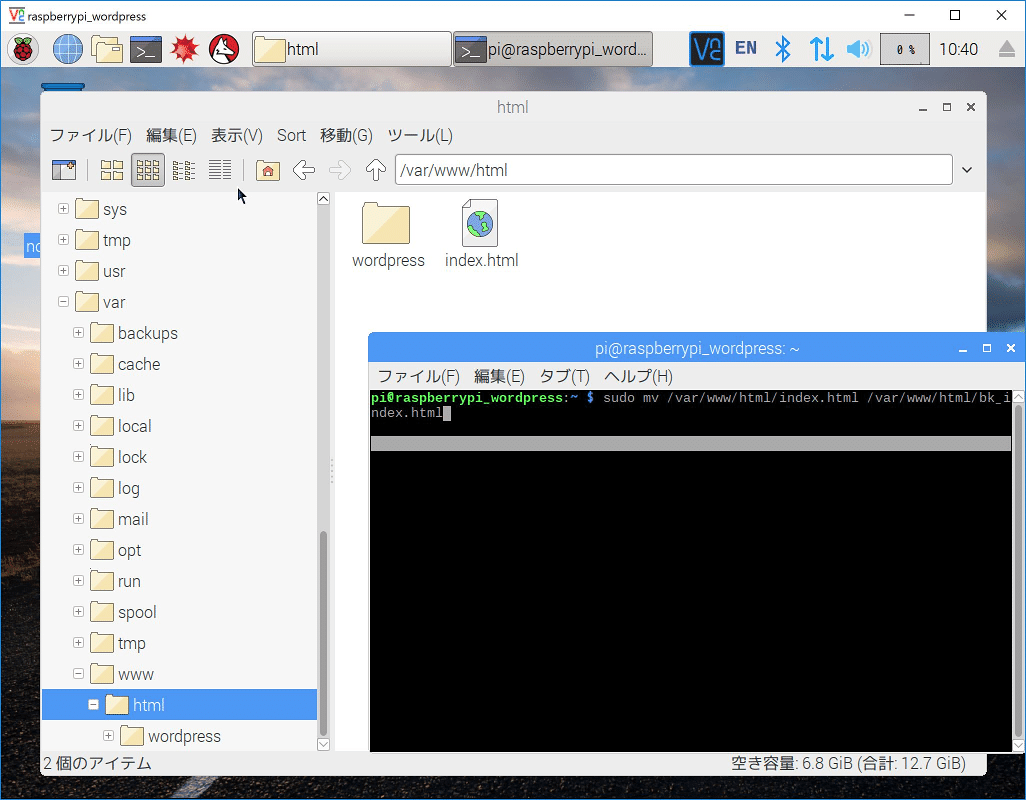Open the terminal ヘルプ(H) menu
Viewport: 1026px width, 800px height.
click(638, 376)
